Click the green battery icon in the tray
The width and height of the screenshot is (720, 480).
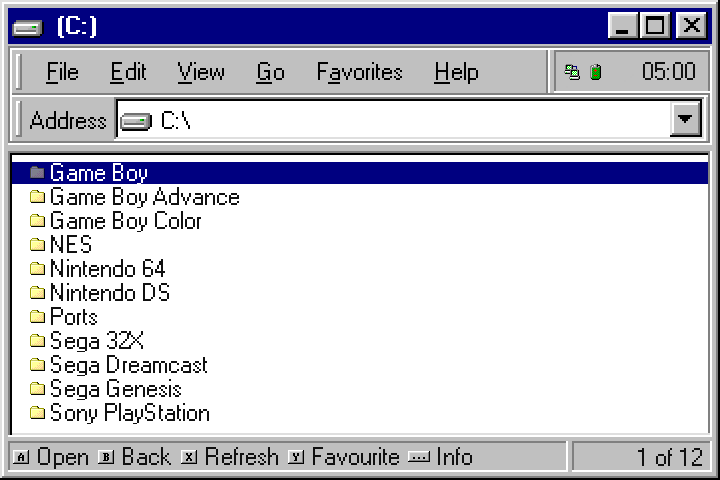coord(596,72)
